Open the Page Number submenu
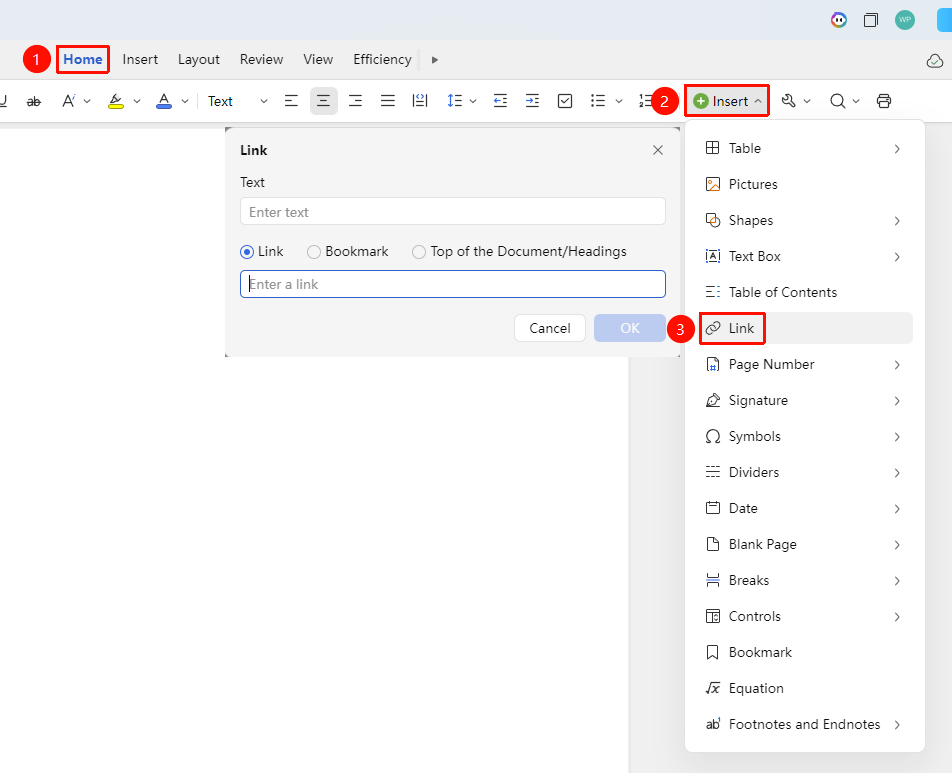The image size is (952, 773). pos(805,364)
